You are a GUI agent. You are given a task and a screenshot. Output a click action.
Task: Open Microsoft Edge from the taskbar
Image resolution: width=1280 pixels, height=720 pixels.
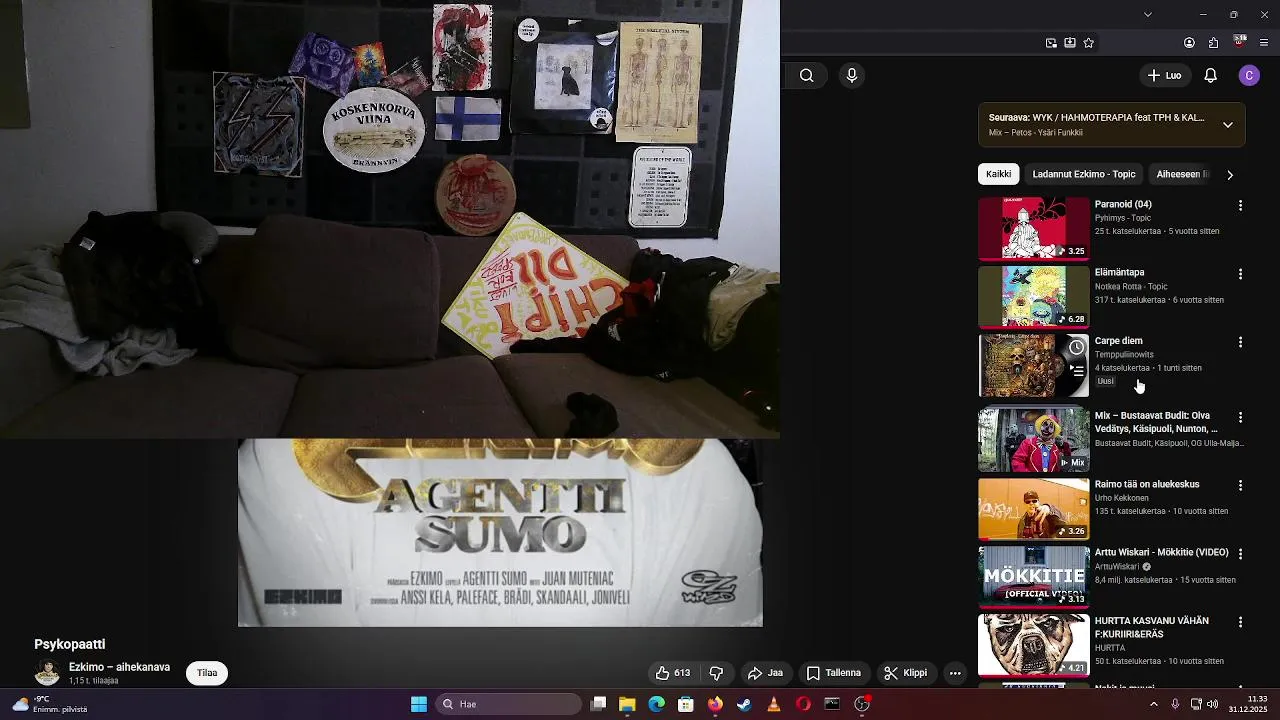656,704
